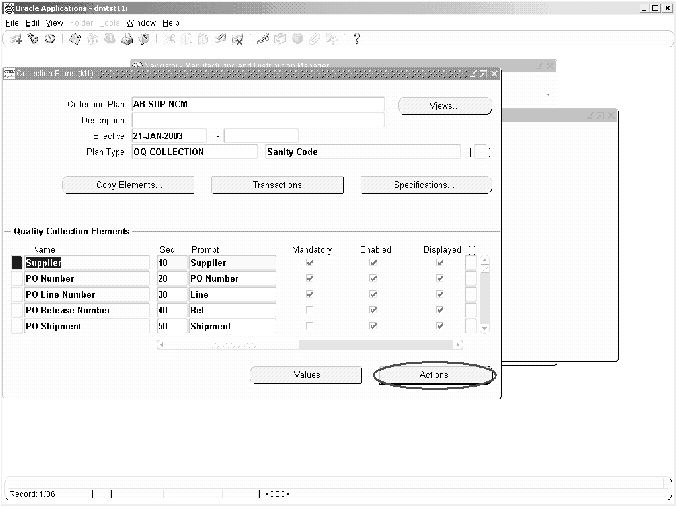Click the Specifications button
The image size is (676, 507).
coord(426,185)
